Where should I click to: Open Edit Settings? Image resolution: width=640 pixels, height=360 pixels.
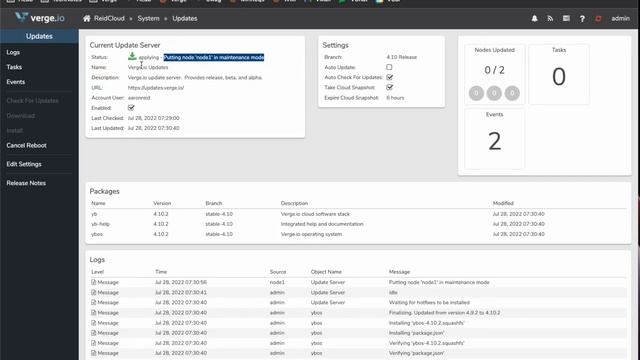24,164
